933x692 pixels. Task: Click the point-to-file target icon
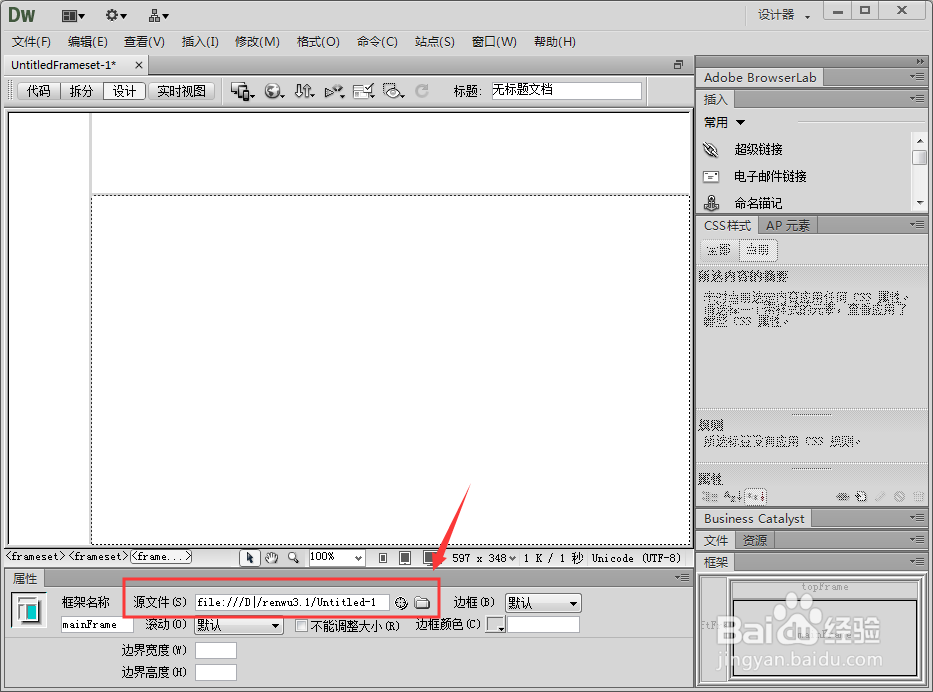[x=401, y=603]
